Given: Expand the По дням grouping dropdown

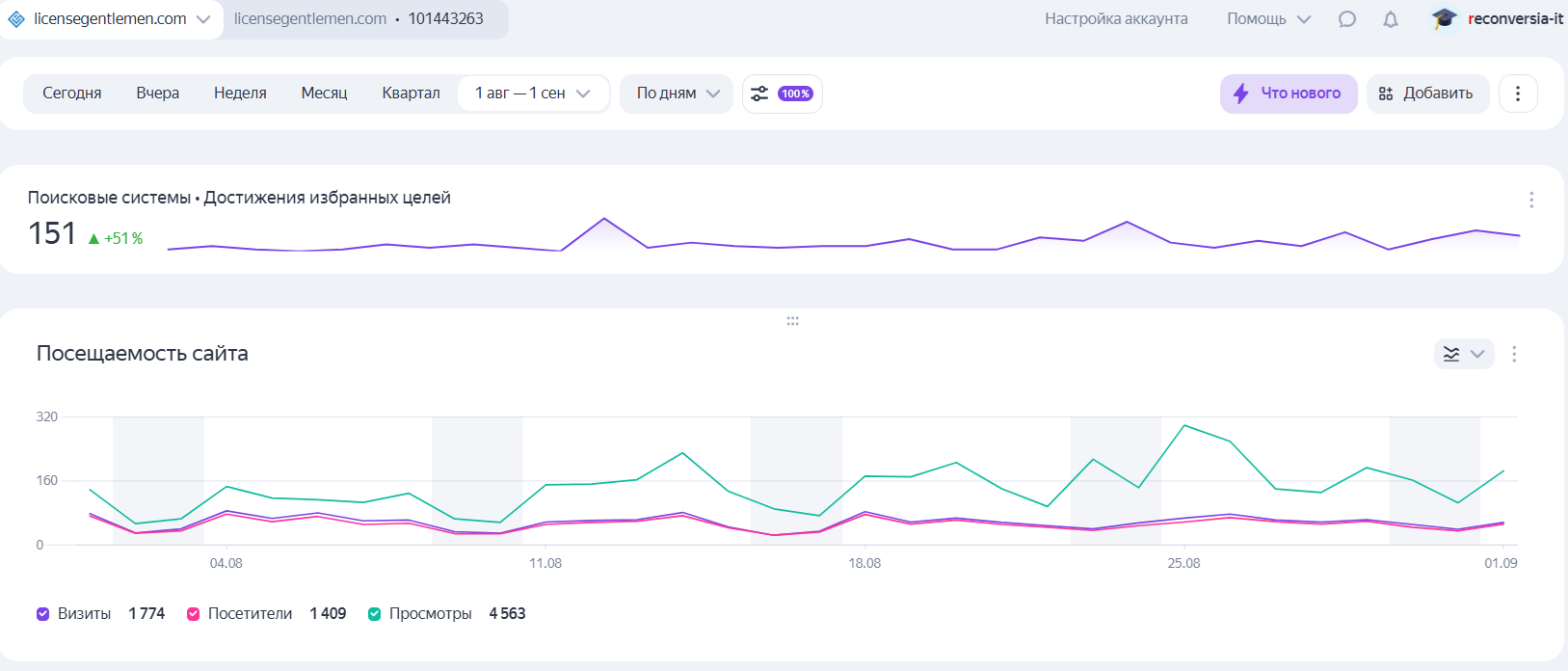Looking at the screenshot, I should pos(677,94).
